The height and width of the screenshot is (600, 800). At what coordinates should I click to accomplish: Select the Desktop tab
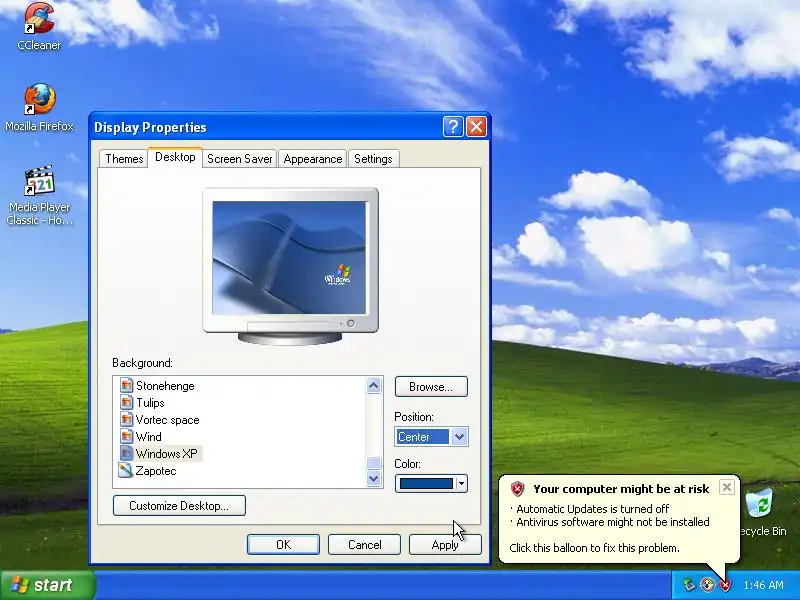click(175, 157)
